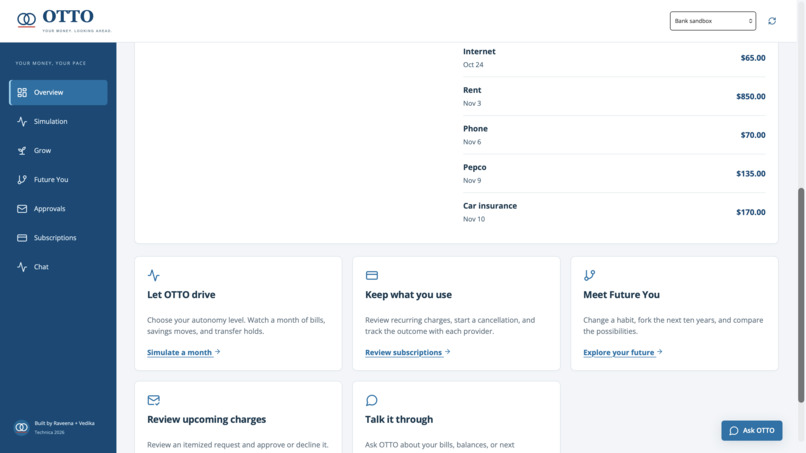Open the Bank sandbox dropdown
This screenshot has height=453, width=806.
coord(712,21)
